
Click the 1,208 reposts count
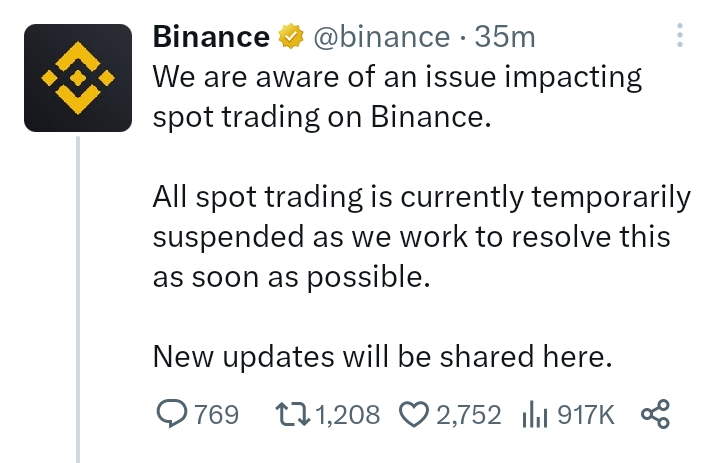348,415
